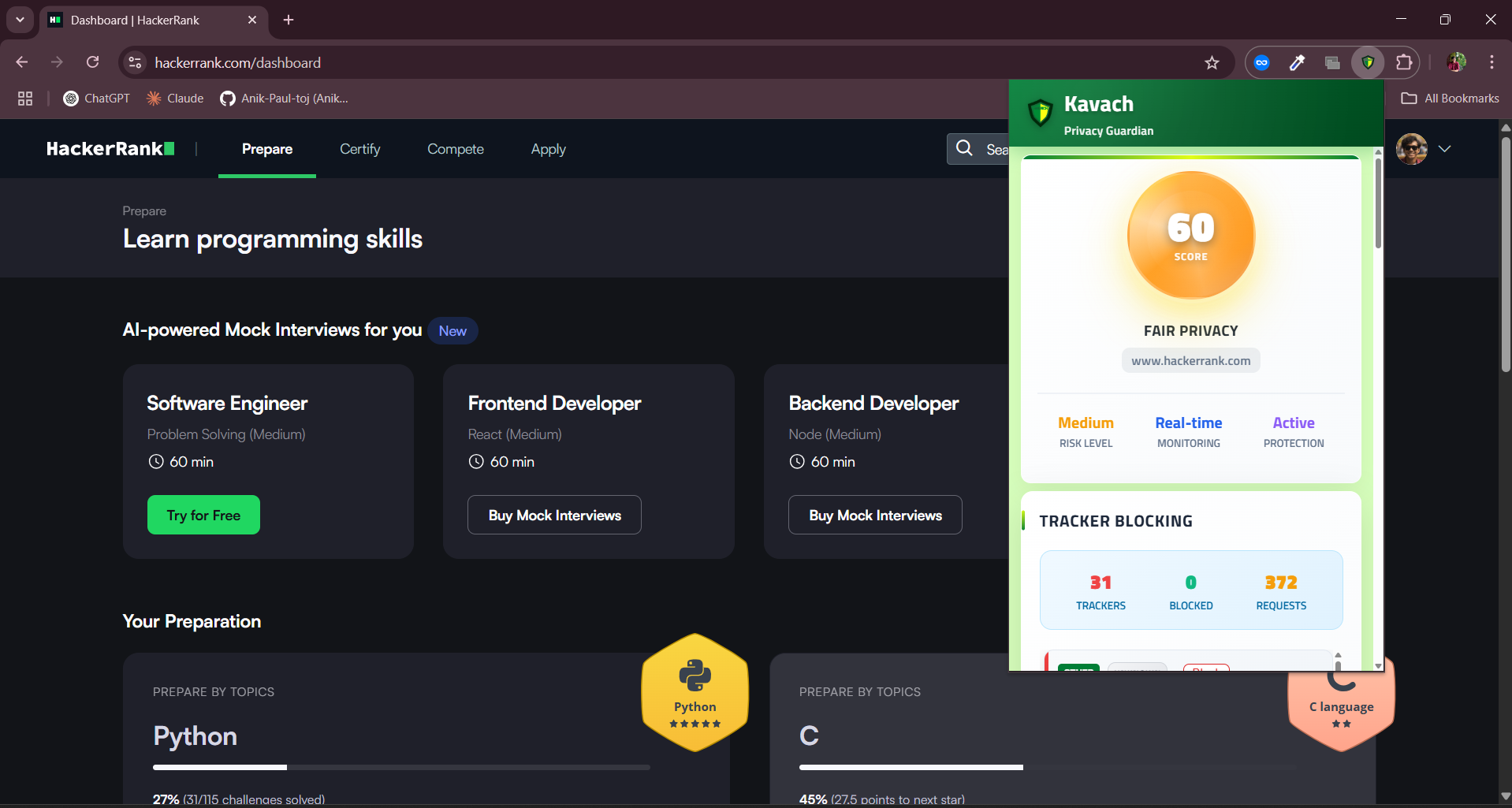Select the Apply navigation tab
1512x808 pixels.
tap(549, 149)
